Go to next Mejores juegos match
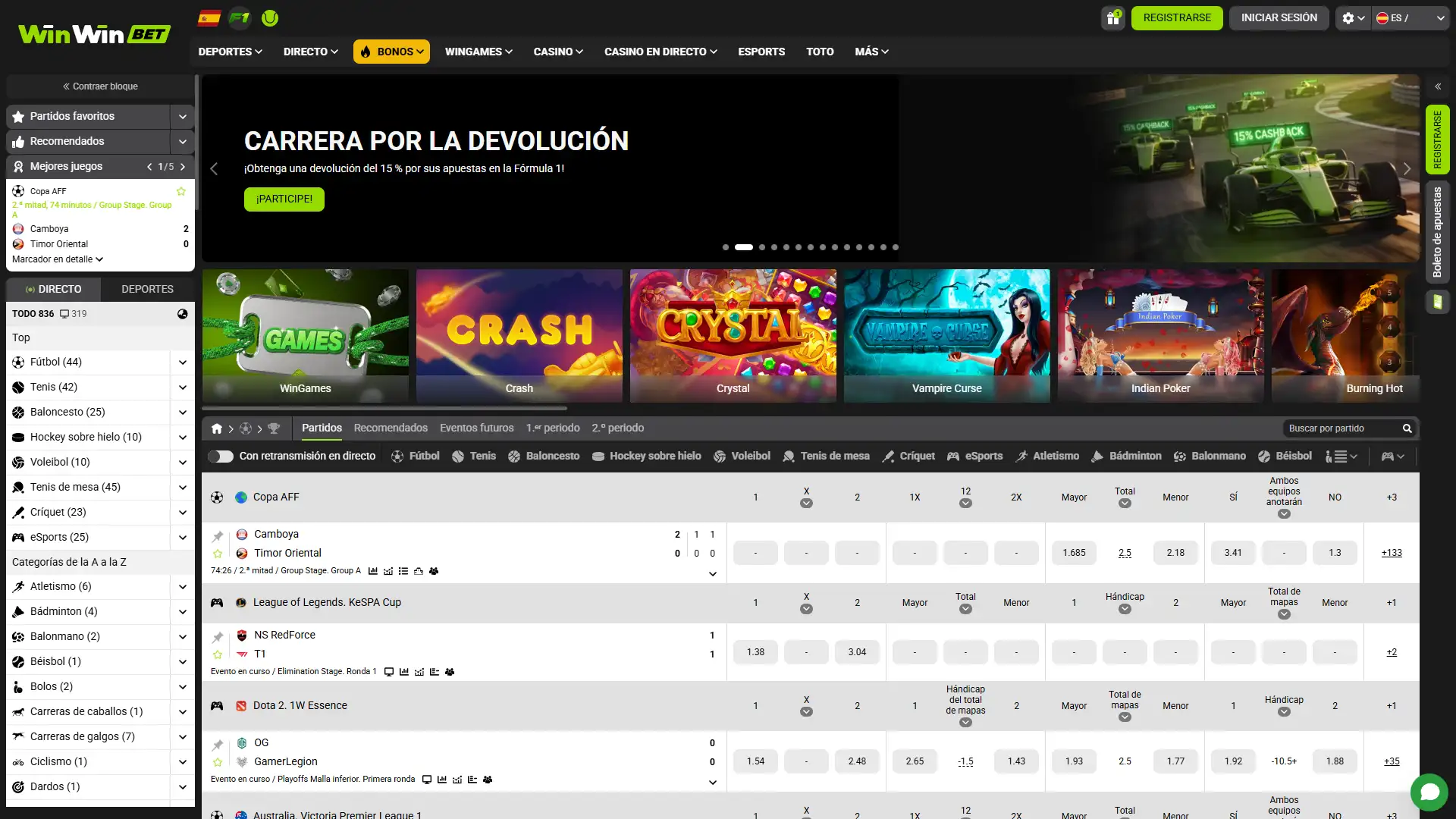The image size is (1456, 819). click(183, 167)
